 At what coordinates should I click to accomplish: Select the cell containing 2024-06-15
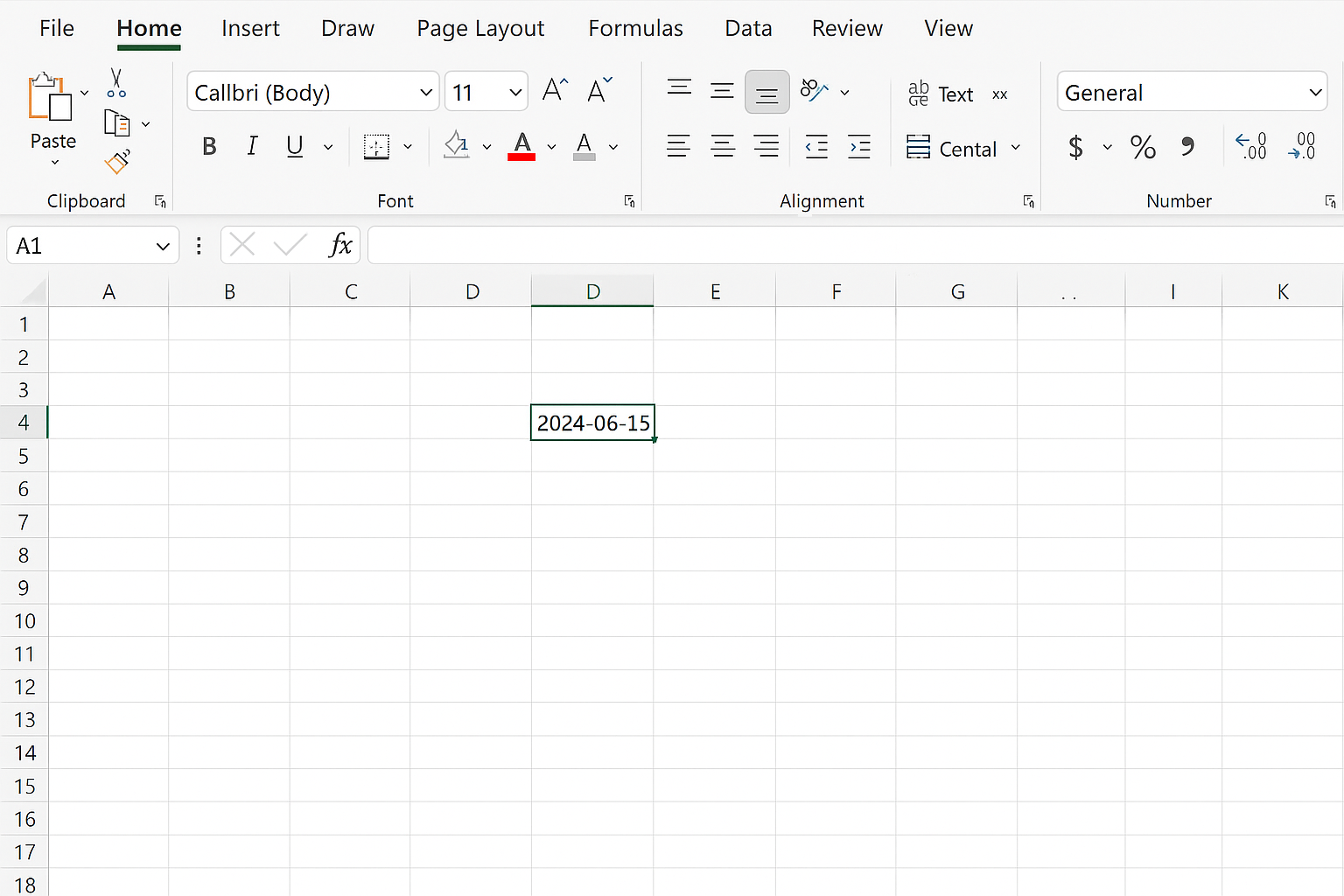592,423
